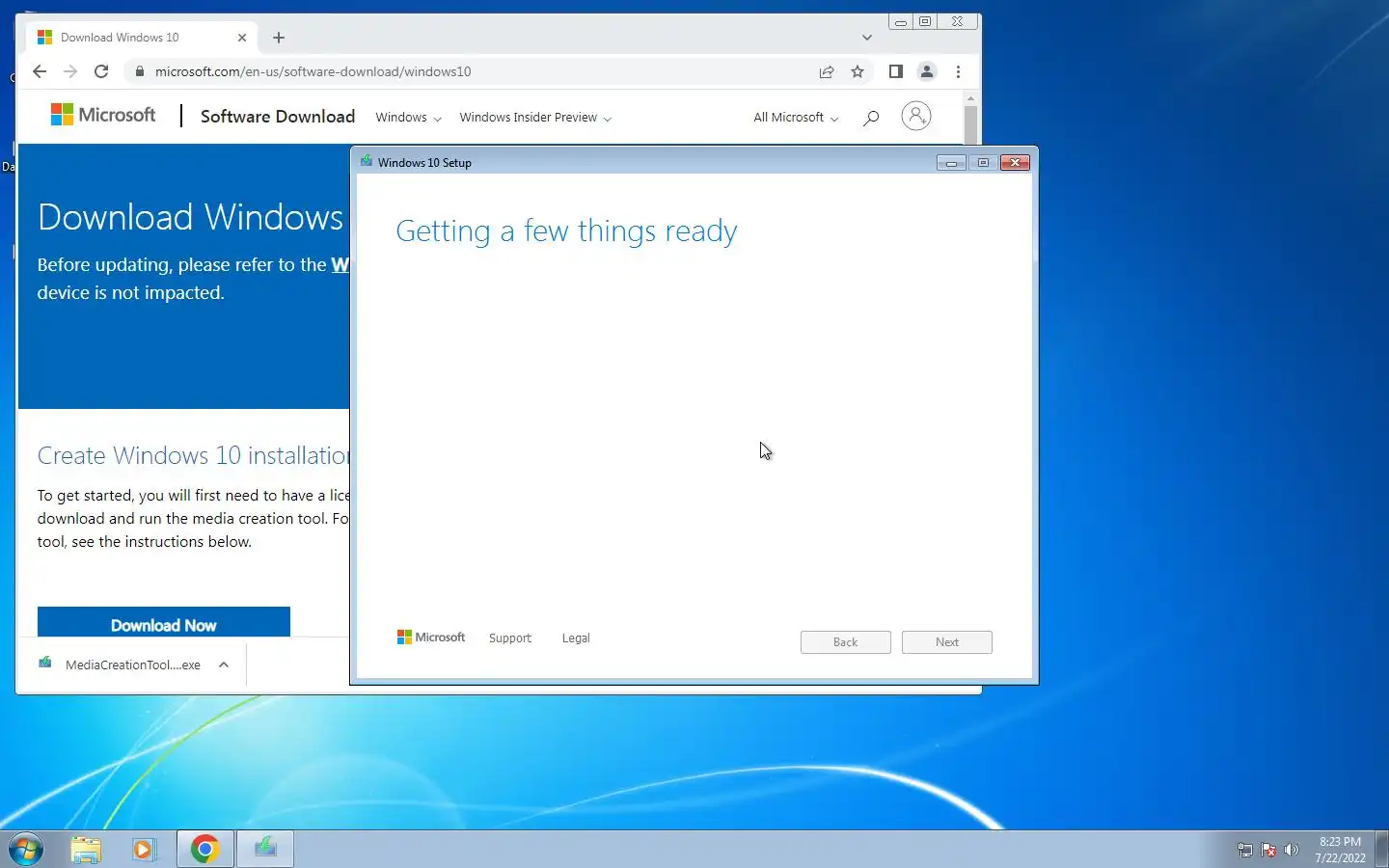Open Software Download heading link
This screenshot has width=1389, height=868.
pyautogui.click(x=278, y=117)
